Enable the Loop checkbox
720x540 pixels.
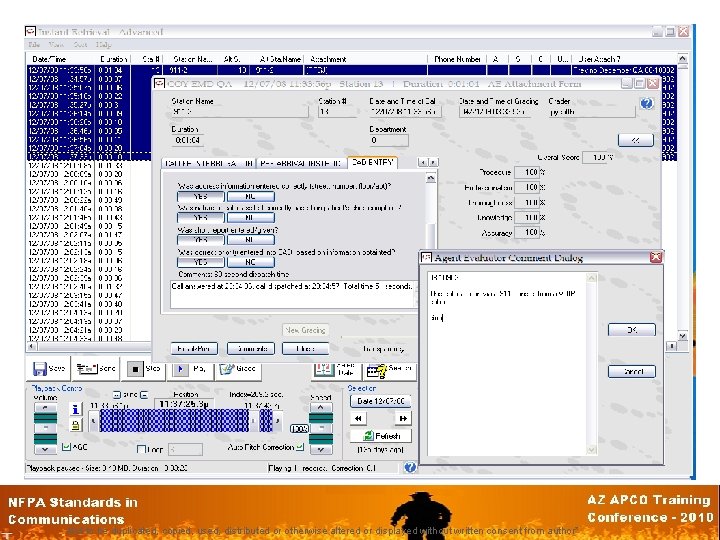point(141,449)
